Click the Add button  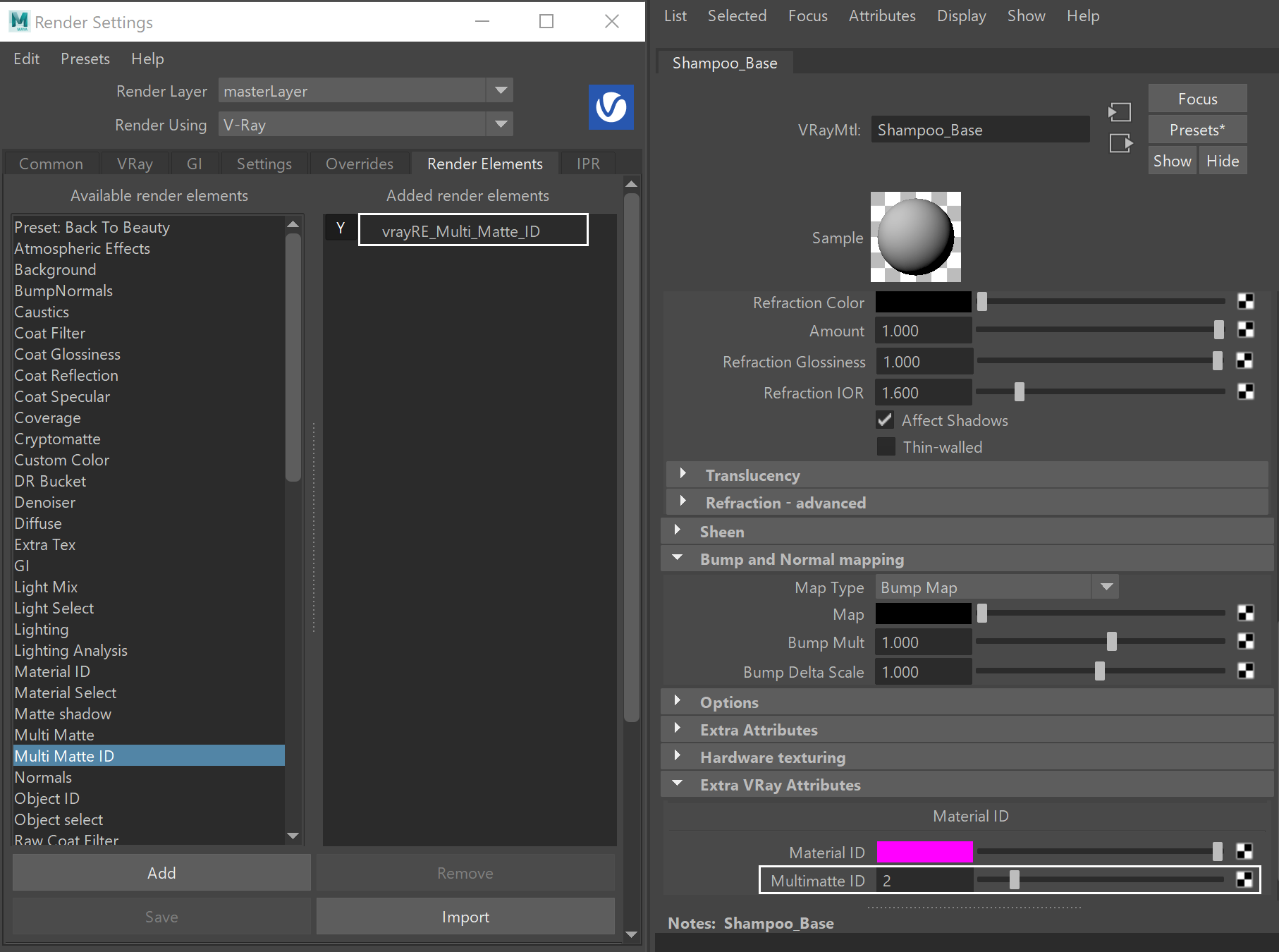(161, 873)
